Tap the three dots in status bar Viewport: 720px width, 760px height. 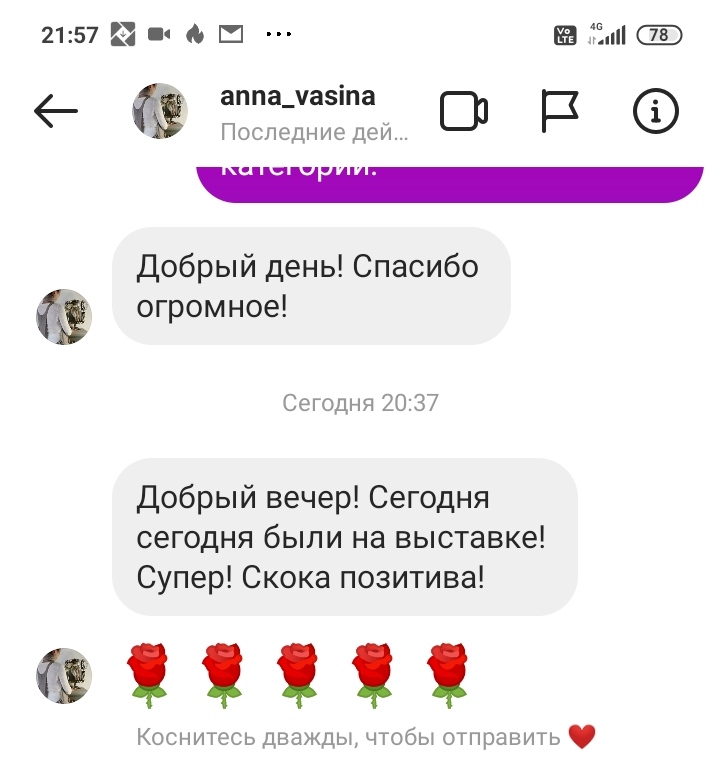(279, 34)
